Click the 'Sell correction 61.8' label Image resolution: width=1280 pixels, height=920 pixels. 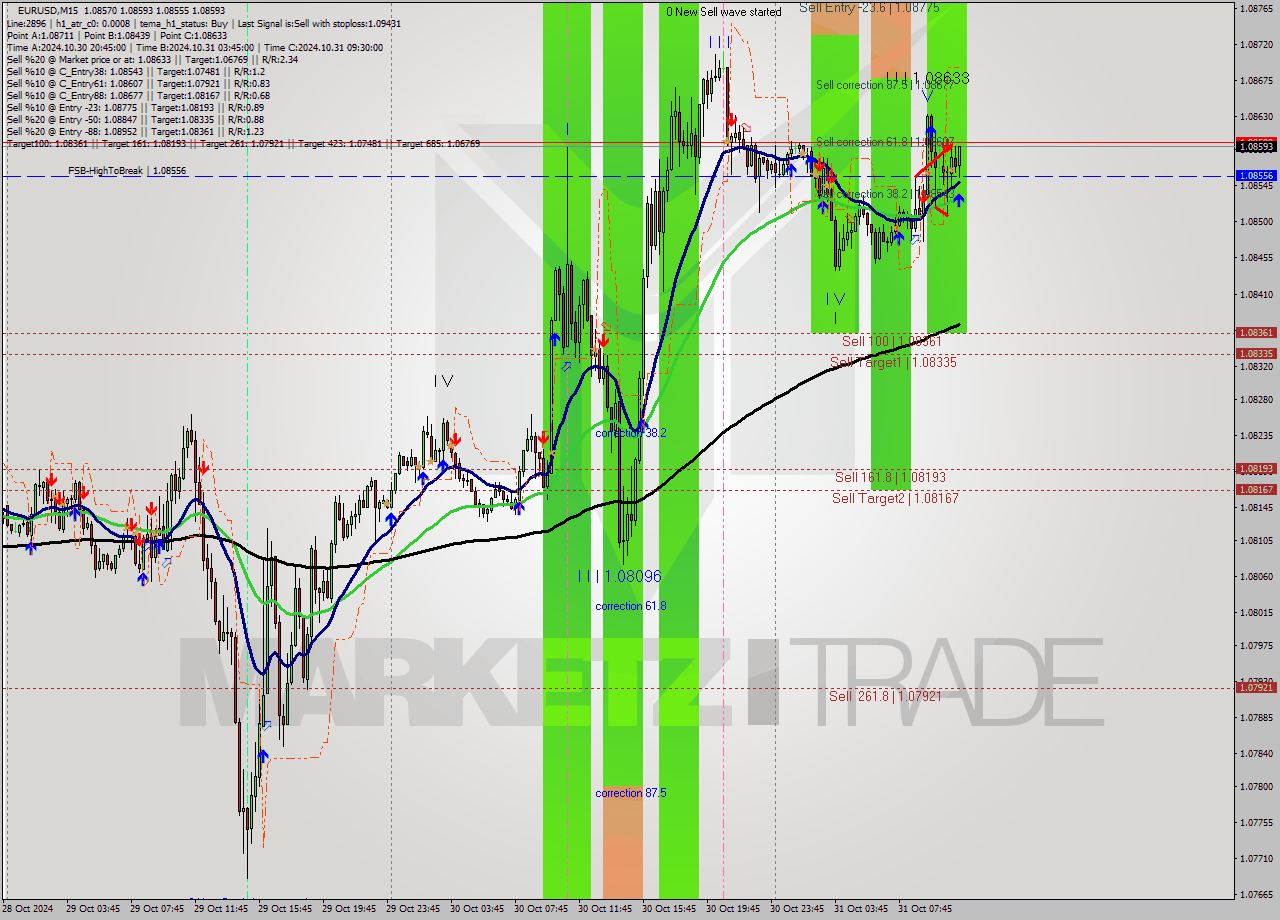[x=885, y=142]
